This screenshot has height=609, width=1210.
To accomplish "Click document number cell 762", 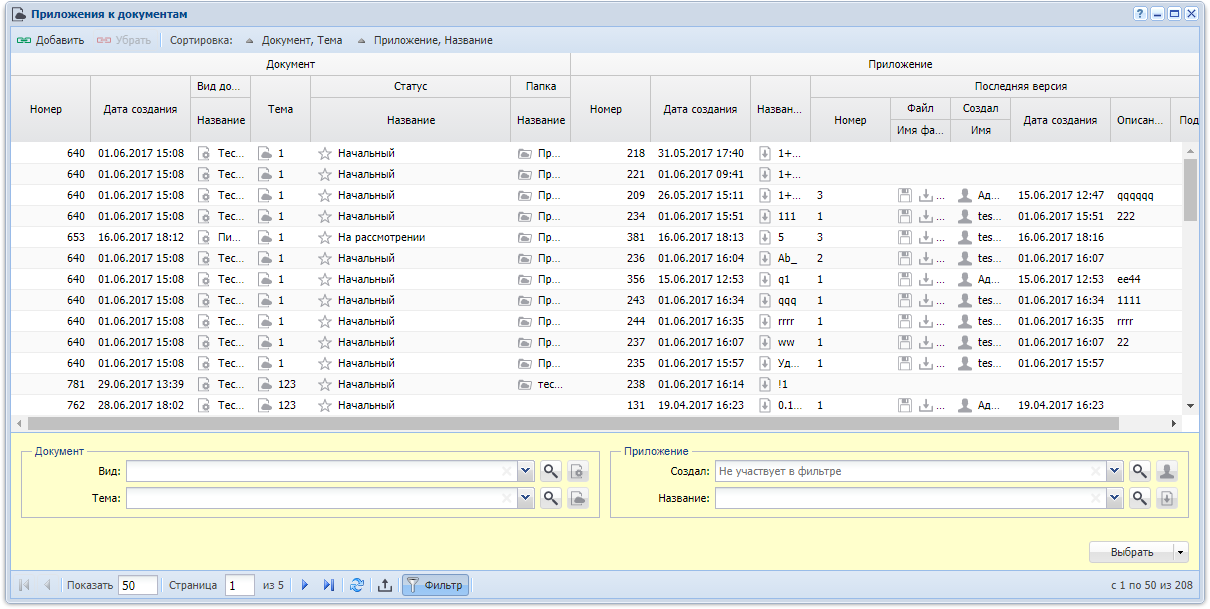I will coord(51,406).
